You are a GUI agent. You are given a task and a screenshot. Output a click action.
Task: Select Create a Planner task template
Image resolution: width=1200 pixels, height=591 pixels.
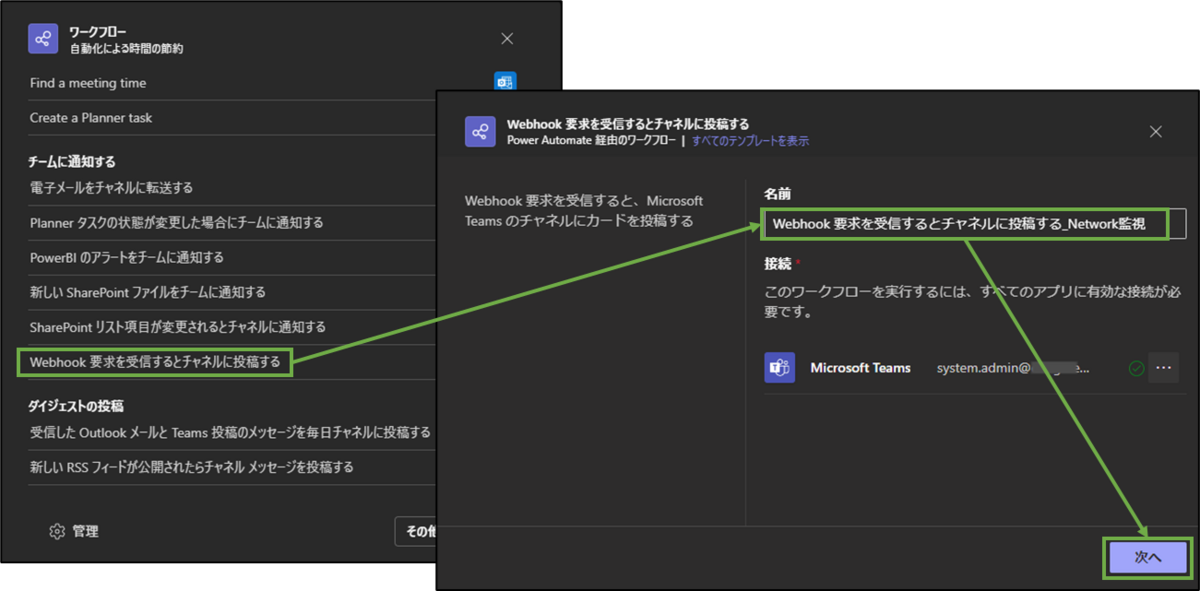coord(91,118)
